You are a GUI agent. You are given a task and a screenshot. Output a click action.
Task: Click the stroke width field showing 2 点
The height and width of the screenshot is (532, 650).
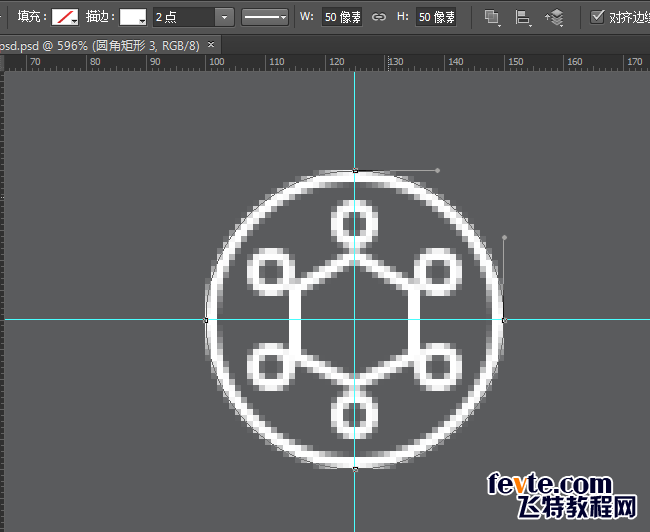(x=184, y=17)
